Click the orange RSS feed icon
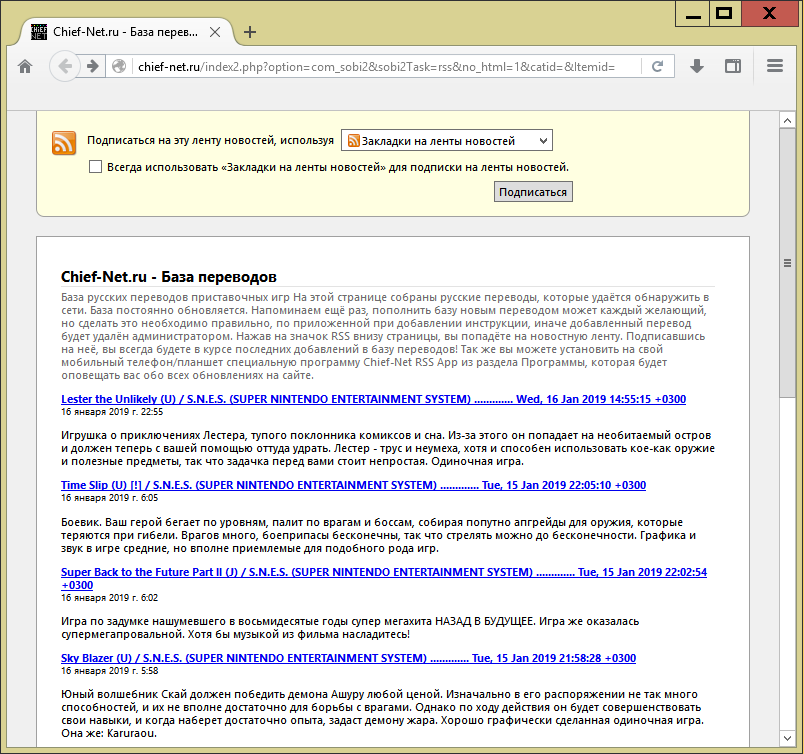This screenshot has width=804, height=754. pyautogui.click(x=64, y=143)
